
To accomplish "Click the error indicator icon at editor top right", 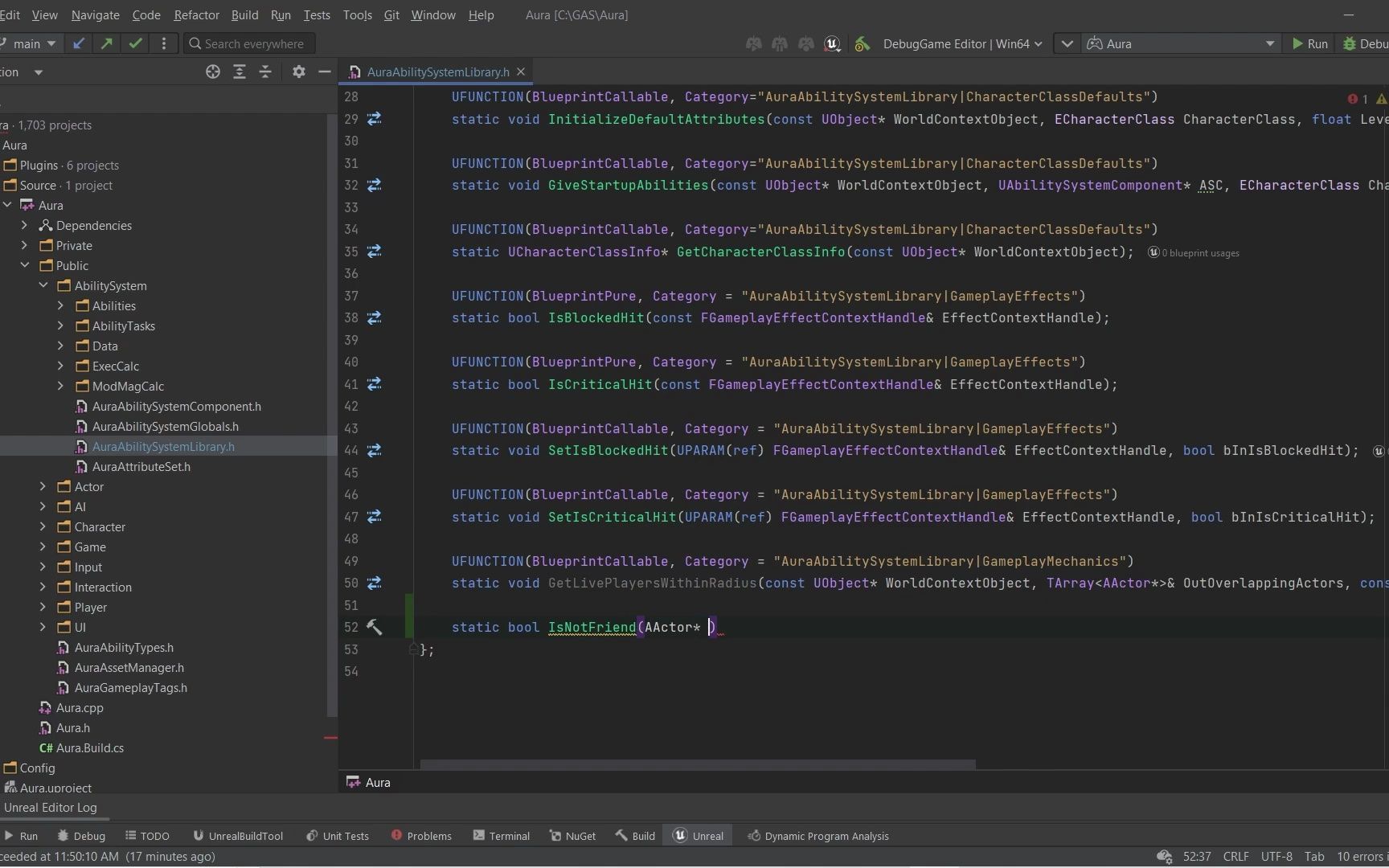I will (x=1353, y=99).
